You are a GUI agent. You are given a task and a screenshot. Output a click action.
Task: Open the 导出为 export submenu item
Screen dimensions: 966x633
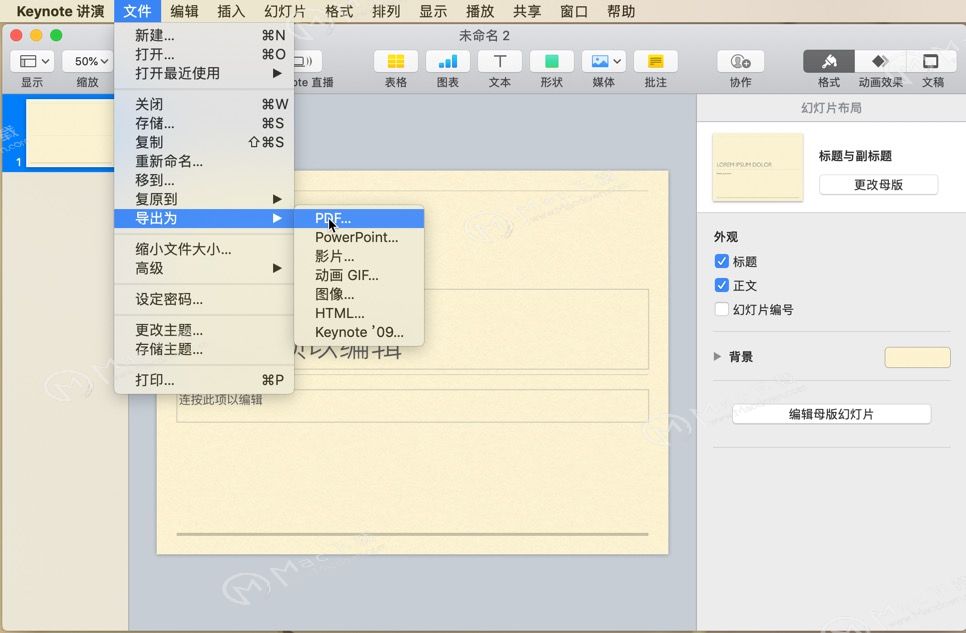point(204,218)
